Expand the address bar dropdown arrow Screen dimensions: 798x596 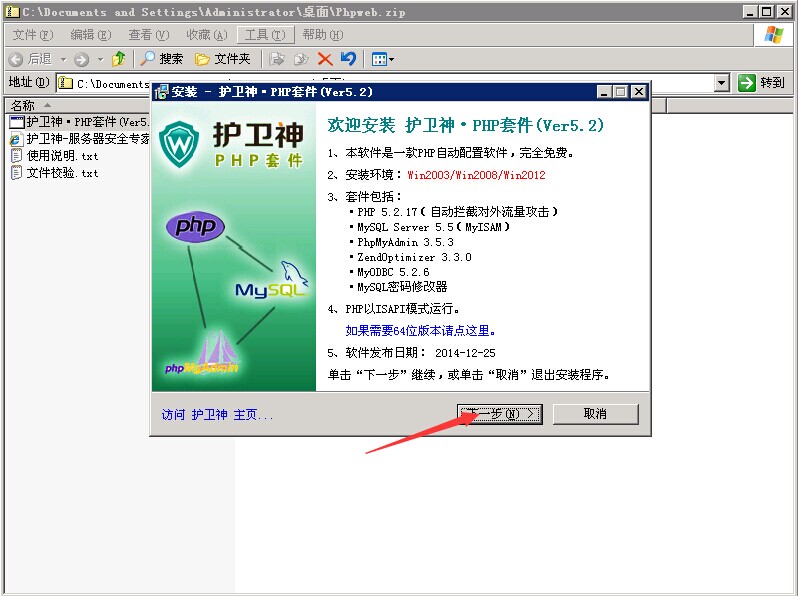tap(722, 82)
